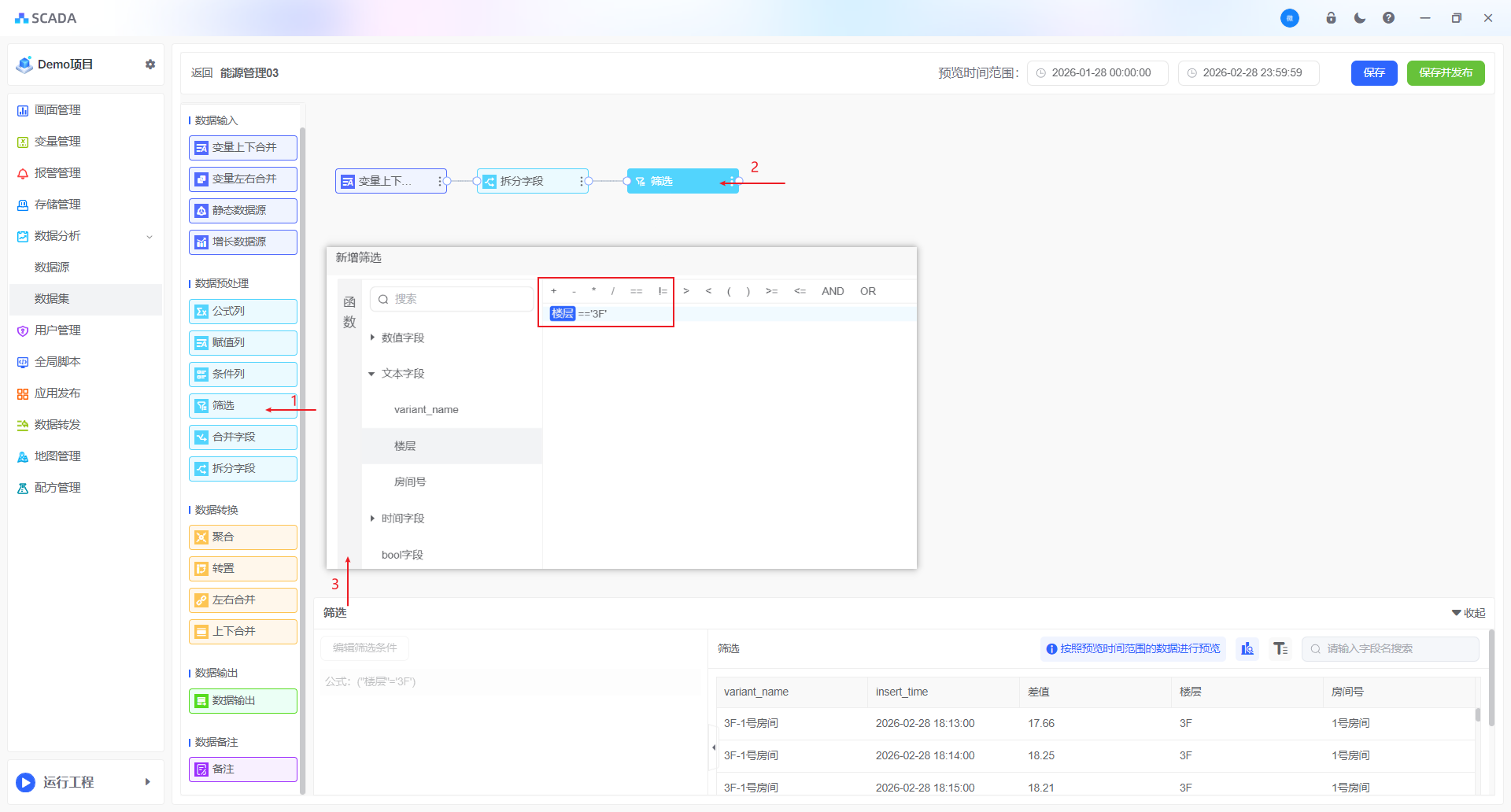The image size is (1511, 812).
Task: Toggle dark mode moon icon
Action: (1360, 18)
